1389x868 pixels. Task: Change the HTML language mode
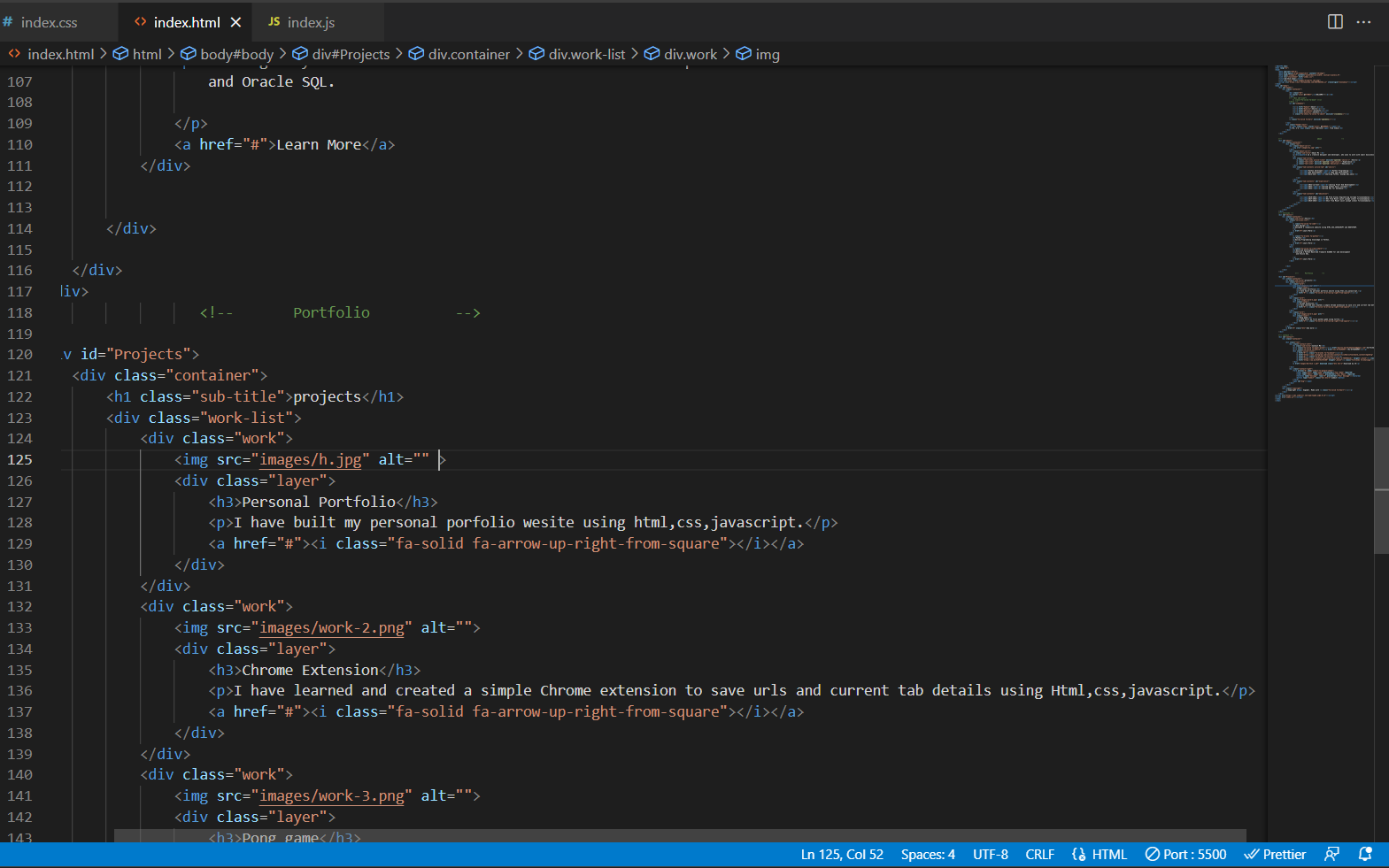click(1100, 854)
